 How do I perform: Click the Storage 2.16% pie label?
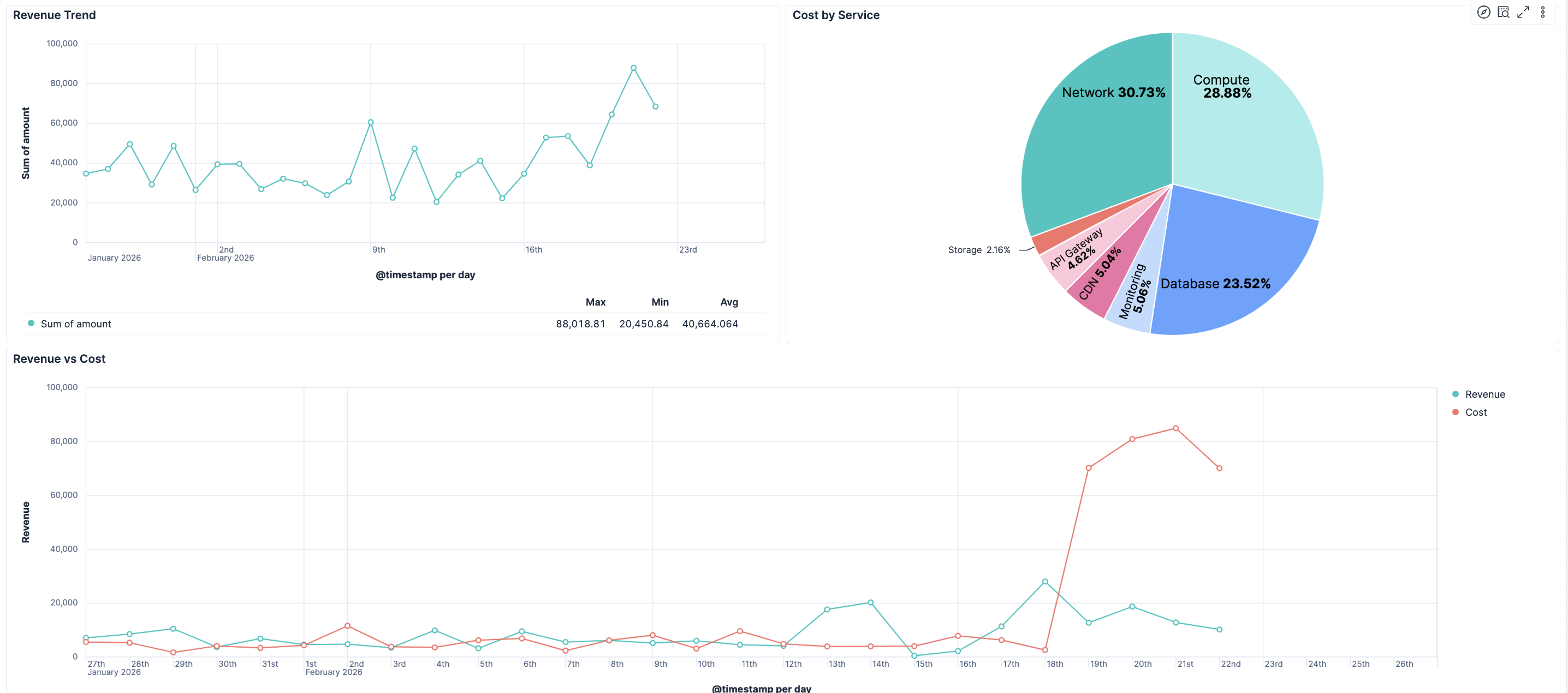coord(979,250)
